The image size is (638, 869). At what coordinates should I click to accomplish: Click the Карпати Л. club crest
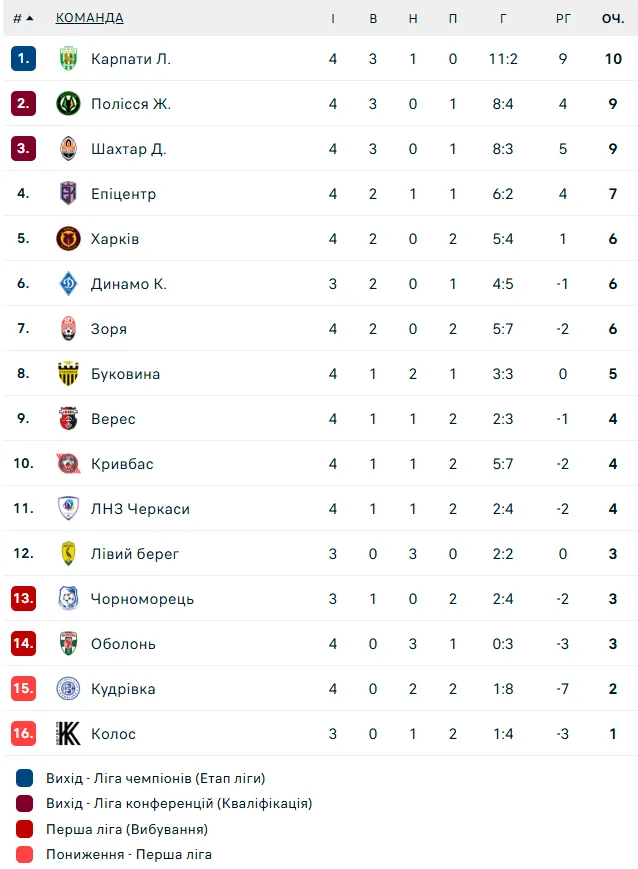[68, 59]
